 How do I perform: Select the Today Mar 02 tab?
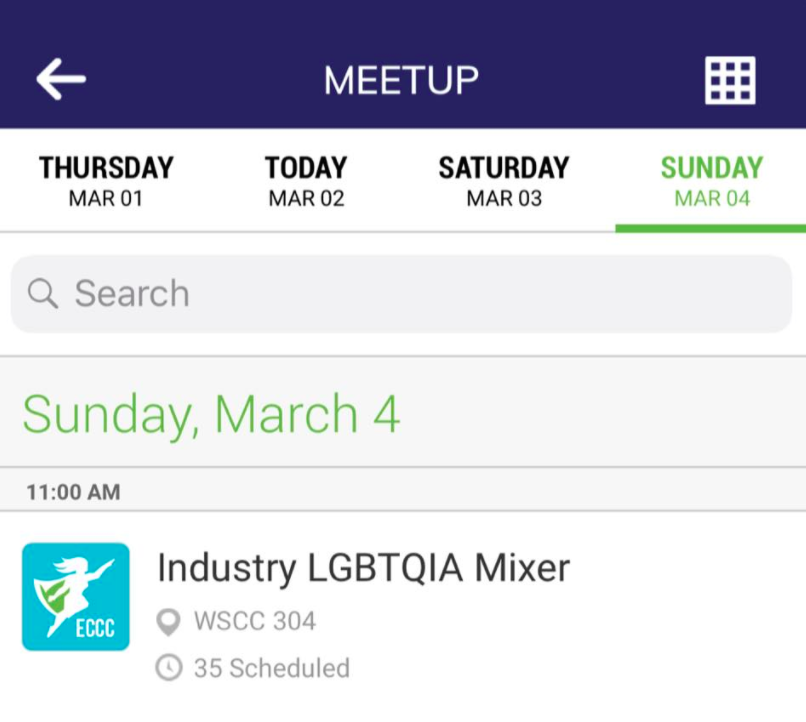coord(306,181)
